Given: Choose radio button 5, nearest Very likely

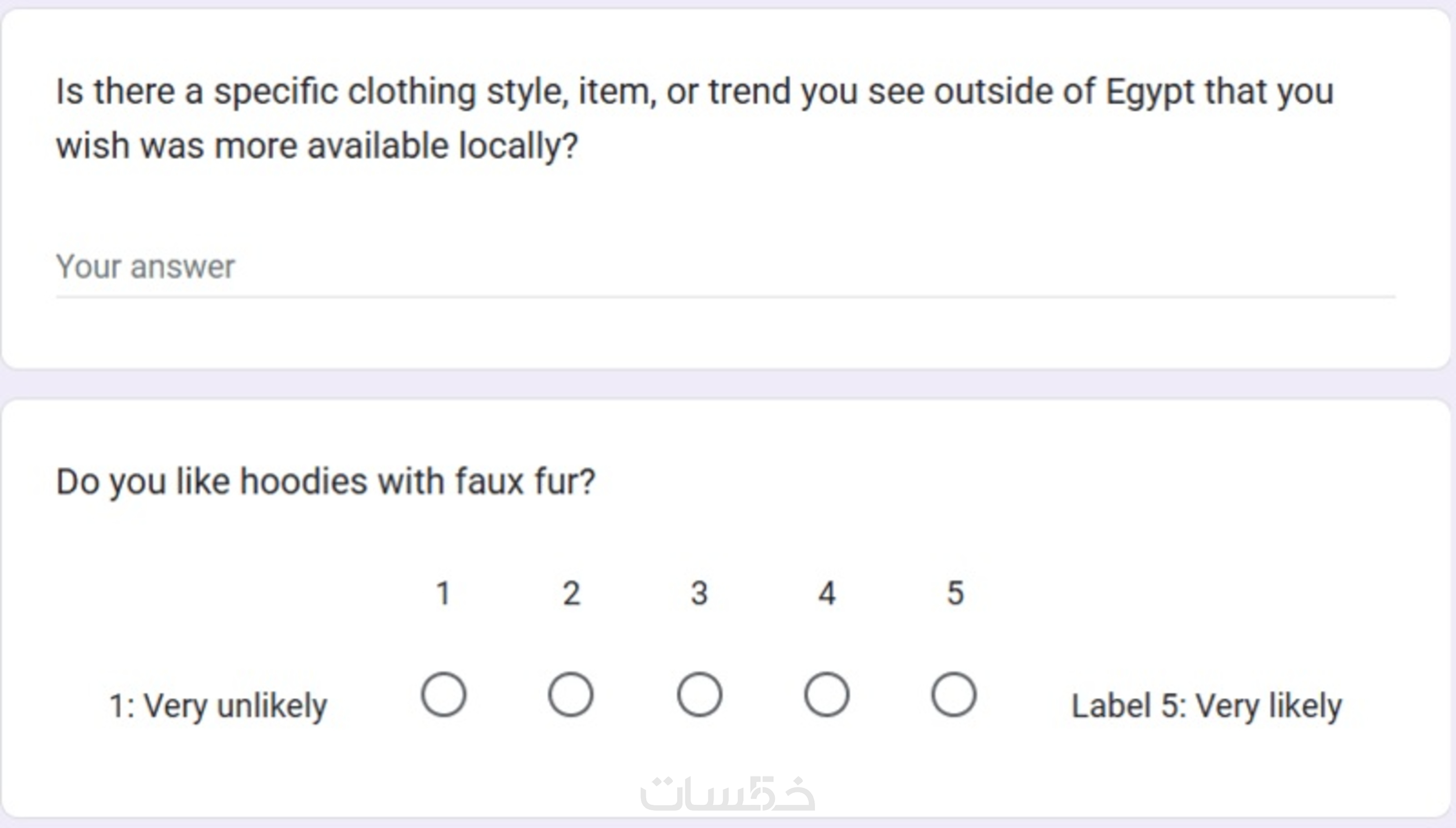Looking at the screenshot, I should click(x=954, y=694).
